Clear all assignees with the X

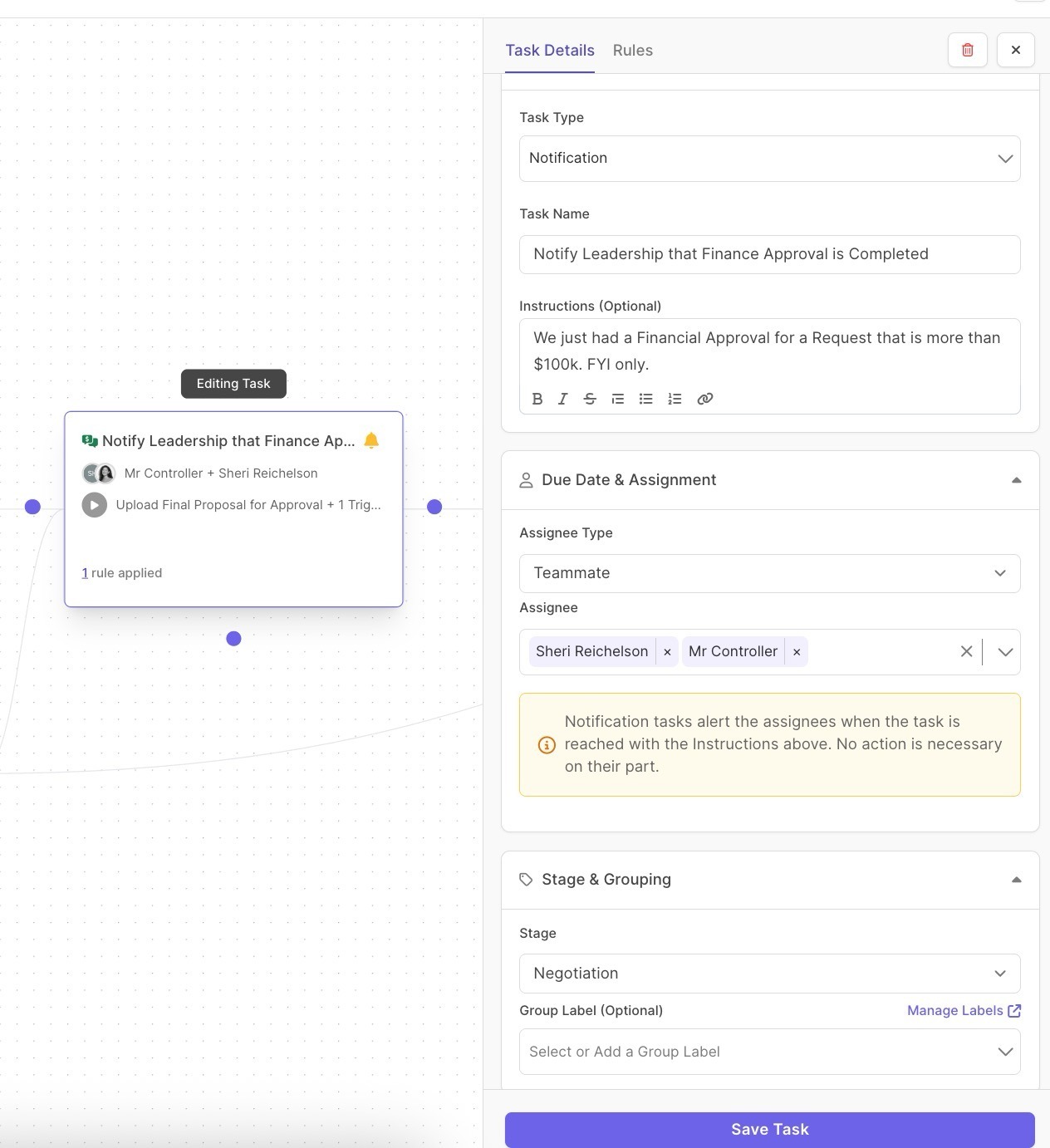[x=966, y=652]
